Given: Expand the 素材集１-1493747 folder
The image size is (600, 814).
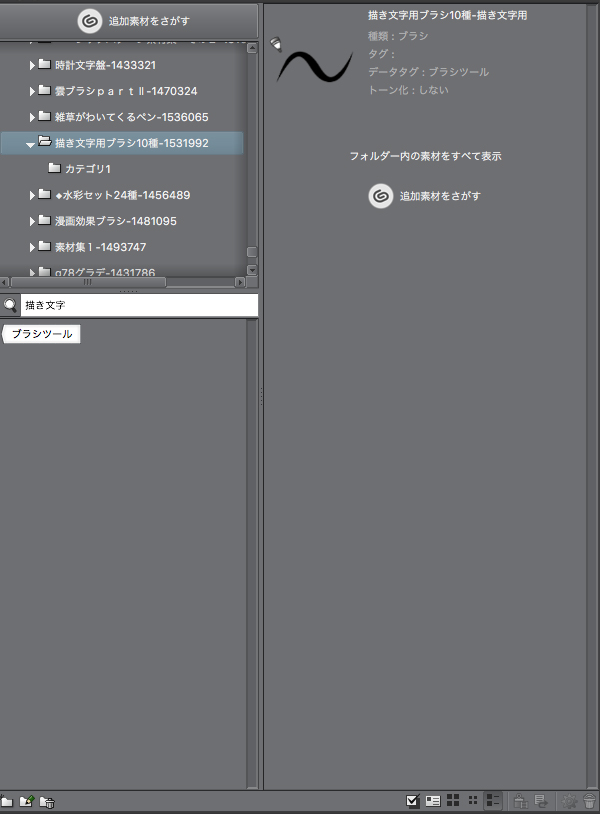Looking at the screenshot, I should pos(32,247).
